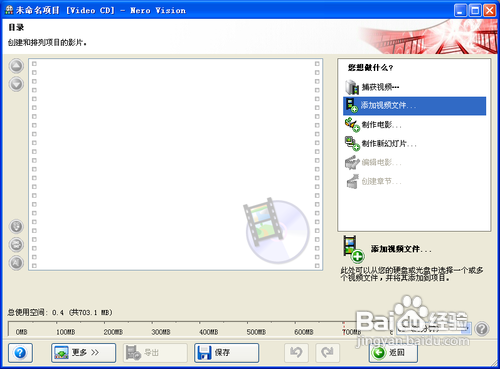Select 添加视频文件 highlighted menu entry
Screen dimensions: 500x369
tap(414, 106)
